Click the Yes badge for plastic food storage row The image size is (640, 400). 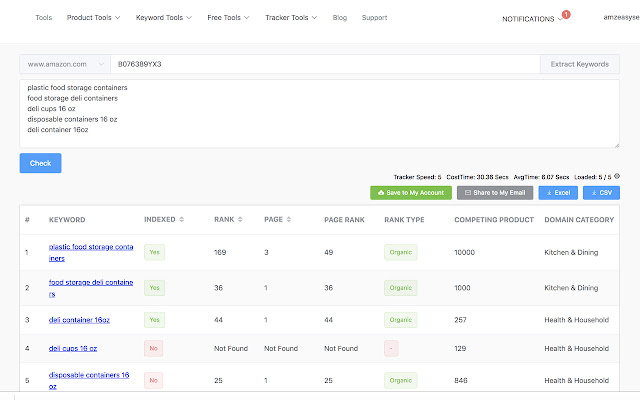[154, 252]
